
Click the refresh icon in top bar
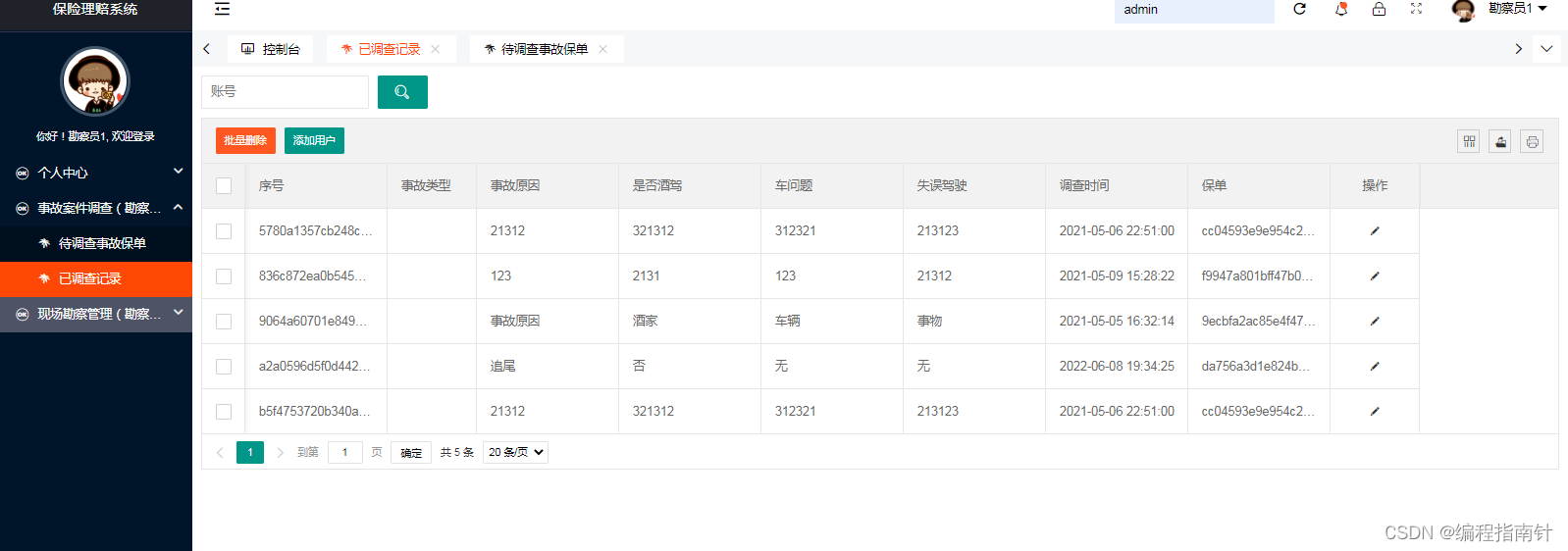tap(1299, 9)
